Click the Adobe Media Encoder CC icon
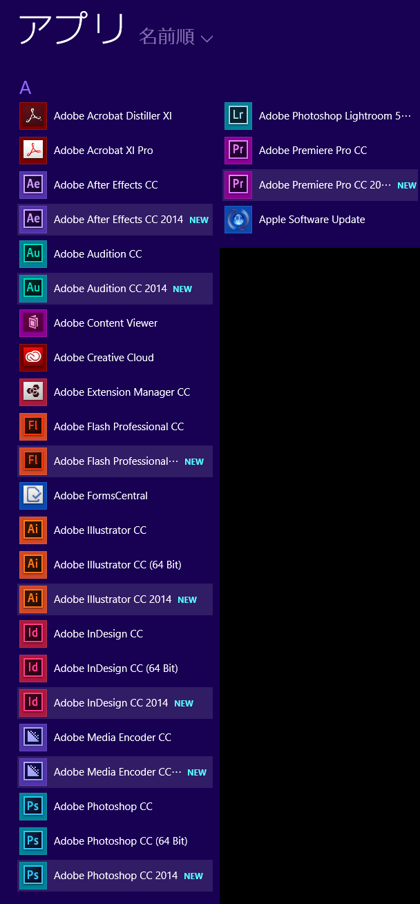This screenshot has width=420, height=904. coord(33,738)
